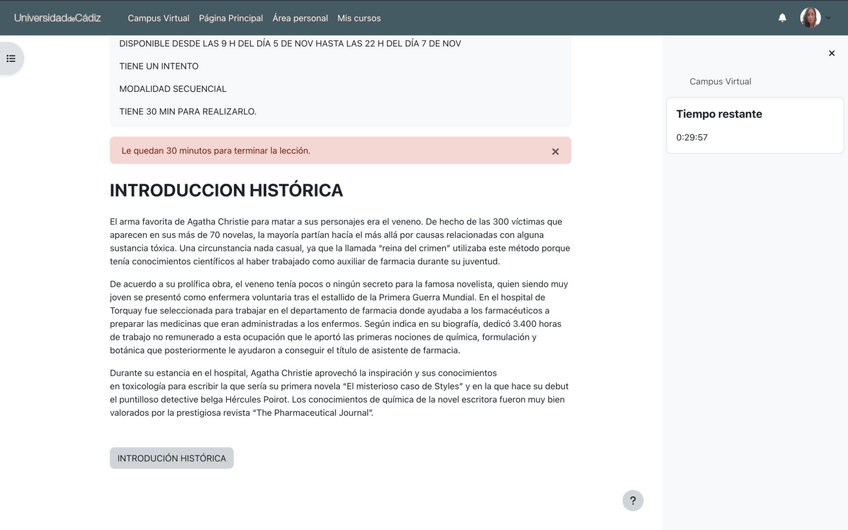Close the right block drawer
The height and width of the screenshot is (530, 848).
point(832,53)
